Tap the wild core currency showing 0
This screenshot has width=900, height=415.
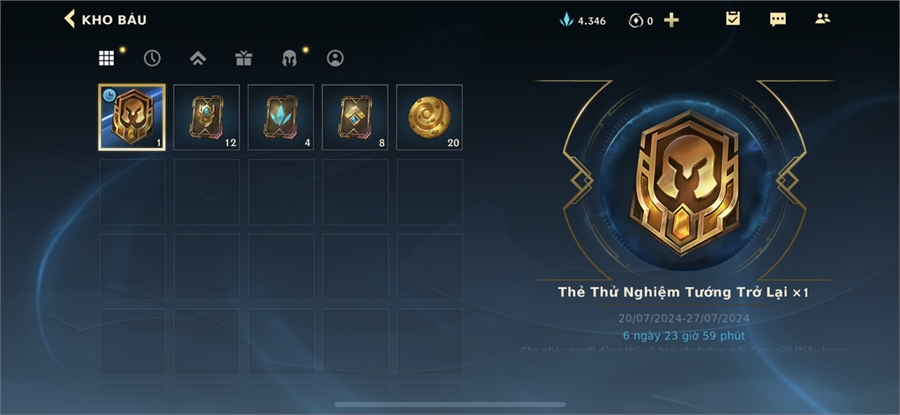pyautogui.click(x=641, y=21)
